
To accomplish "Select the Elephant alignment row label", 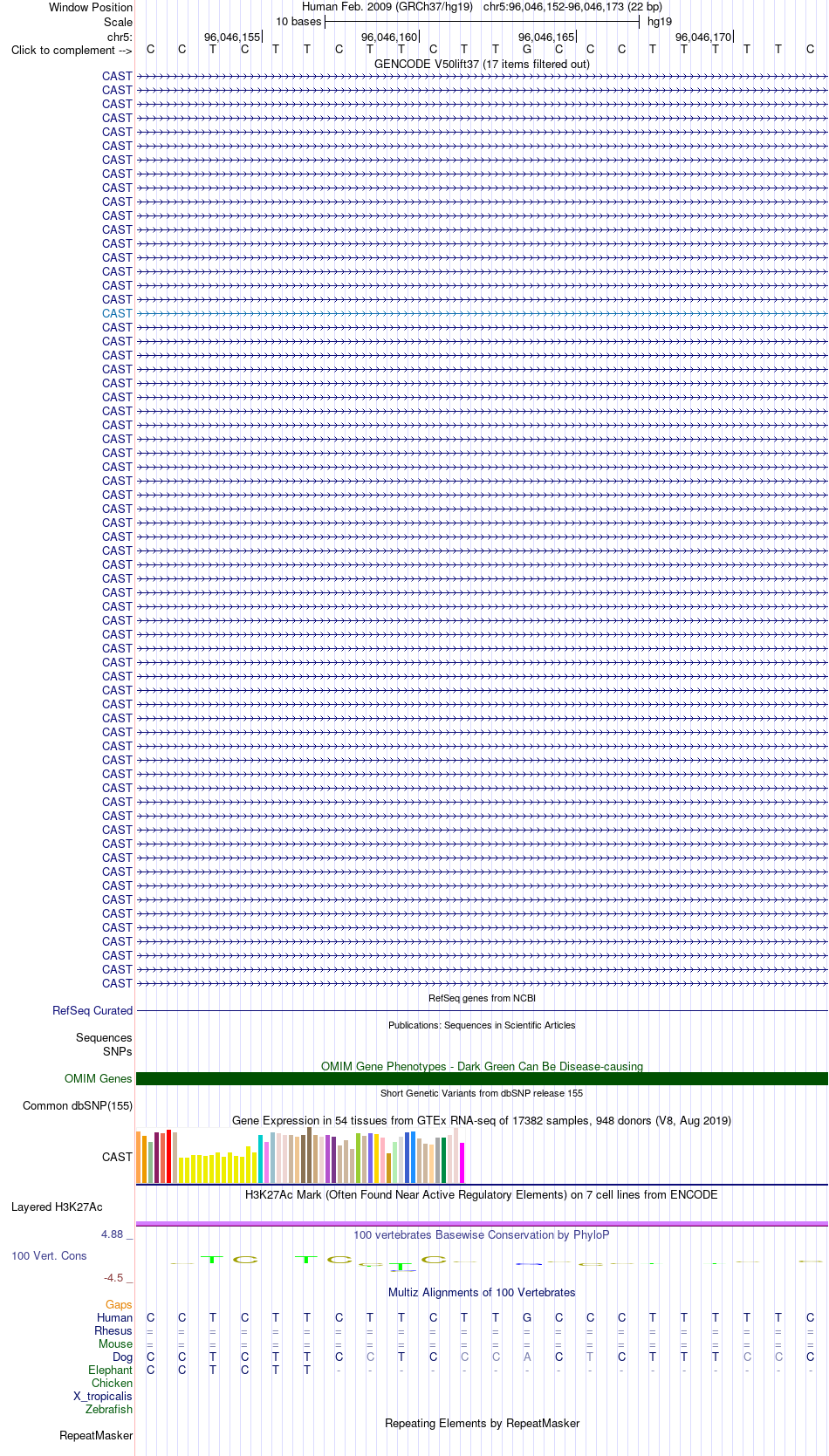I will click(110, 1370).
